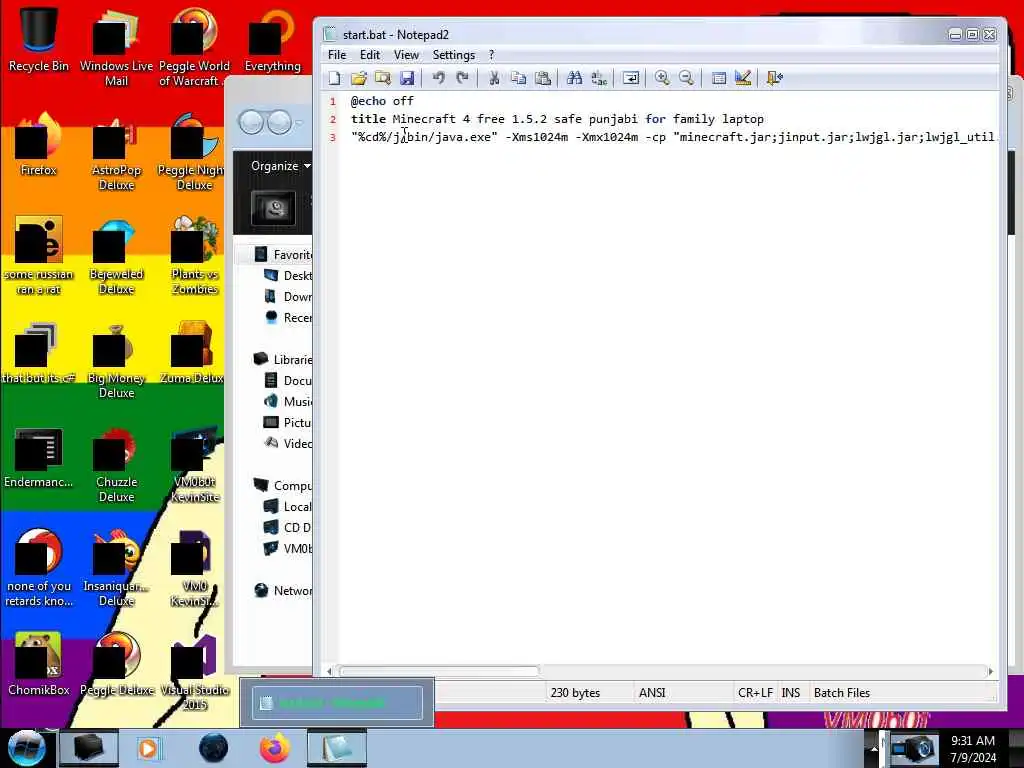Click media player icon in taskbar
This screenshot has height=768, width=1024.
148,748
